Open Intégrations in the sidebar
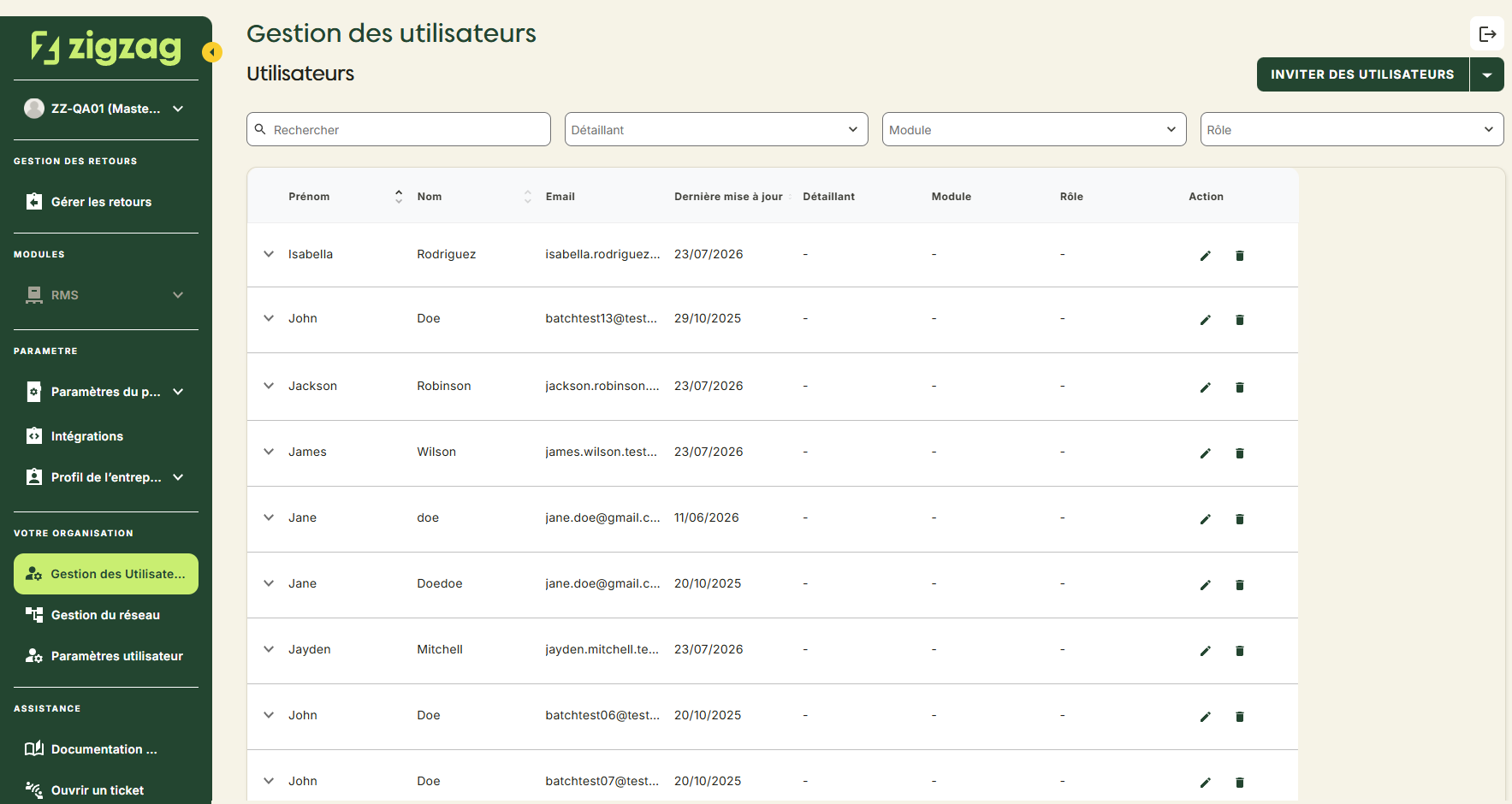 pyautogui.click(x=105, y=436)
